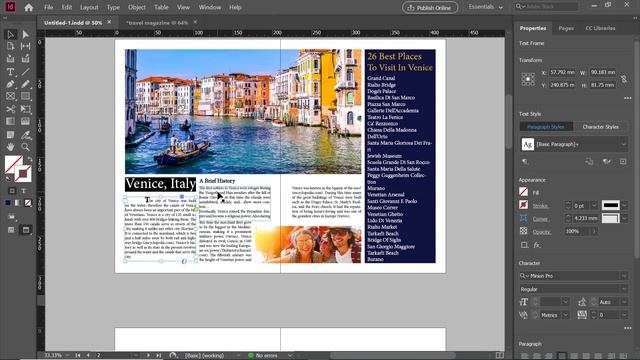Select Character Styles toggle in Text Style
The image size is (640, 360).
coord(600,127)
